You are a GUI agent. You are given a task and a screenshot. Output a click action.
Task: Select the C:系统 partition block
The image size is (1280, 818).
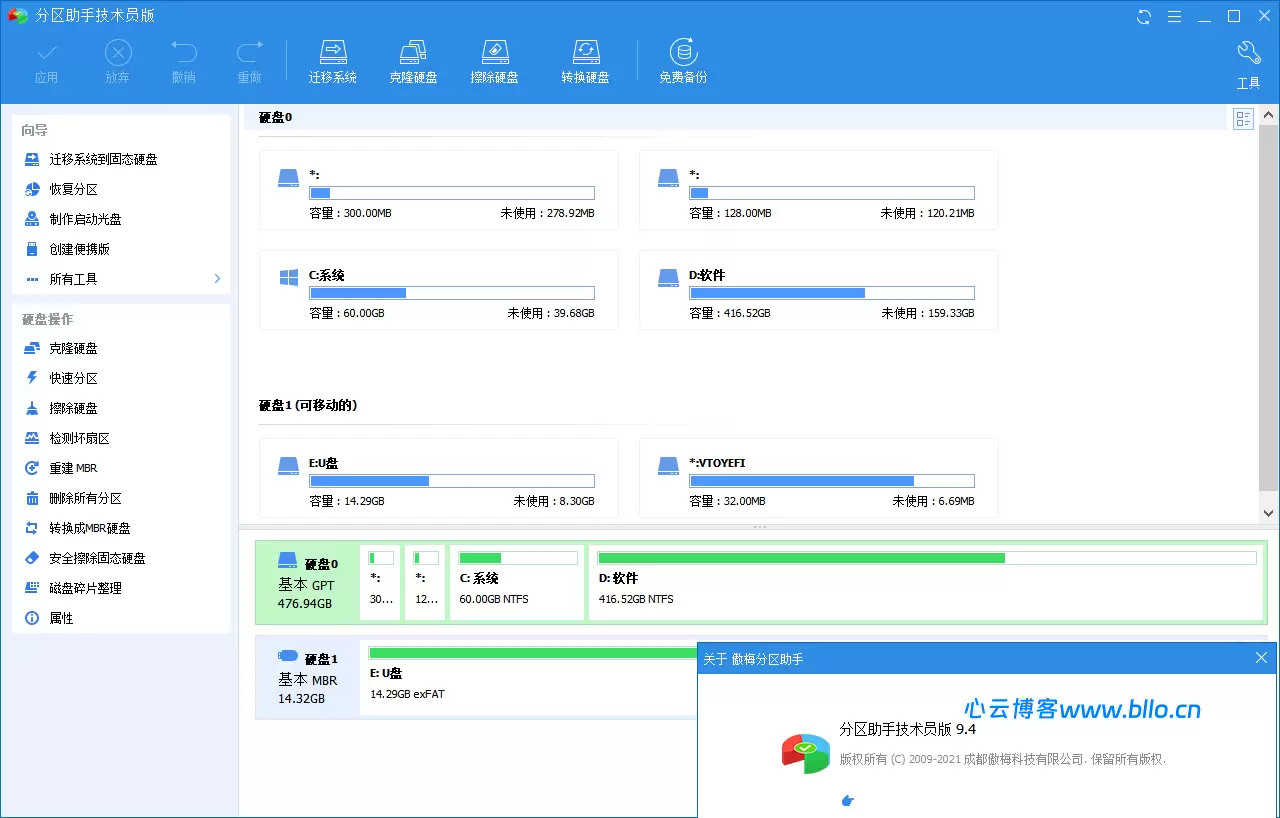(x=517, y=582)
